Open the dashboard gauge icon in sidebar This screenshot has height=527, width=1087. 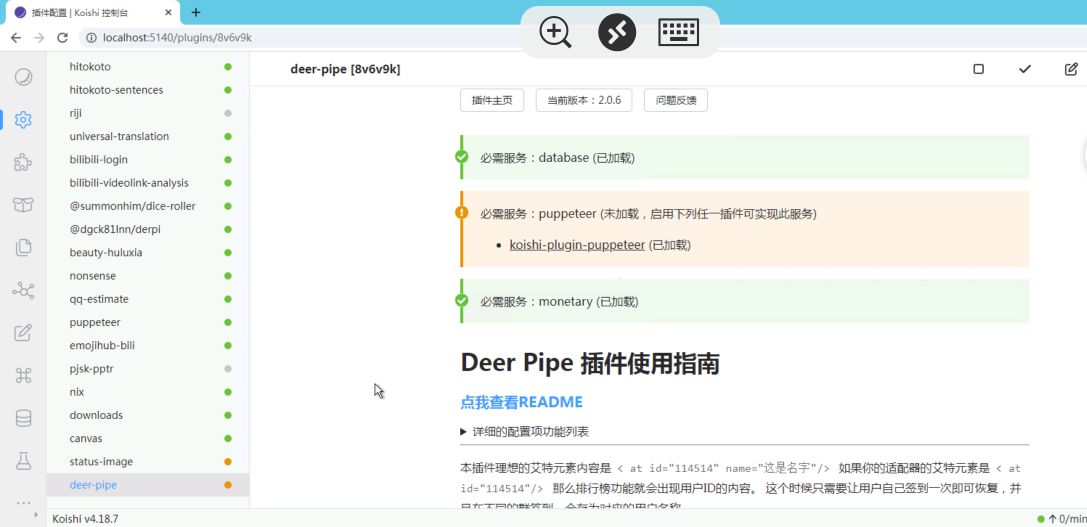click(x=24, y=77)
